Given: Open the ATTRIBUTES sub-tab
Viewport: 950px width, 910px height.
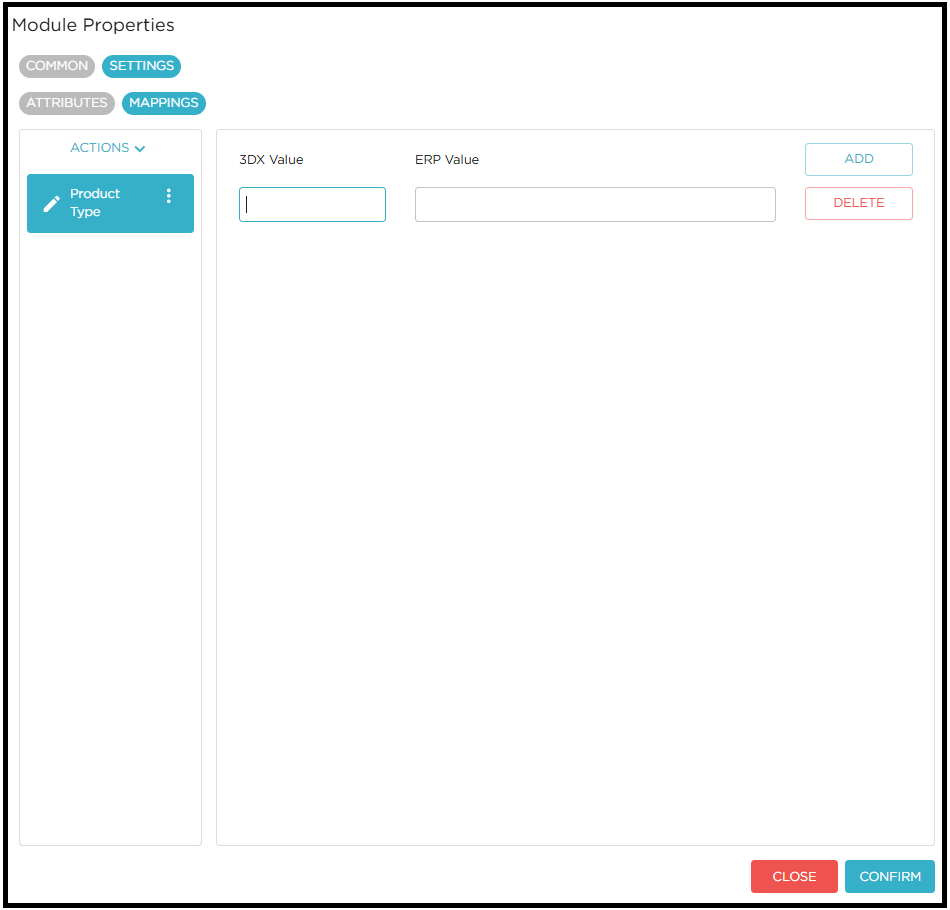Looking at the screenshot, I should 67,103.
